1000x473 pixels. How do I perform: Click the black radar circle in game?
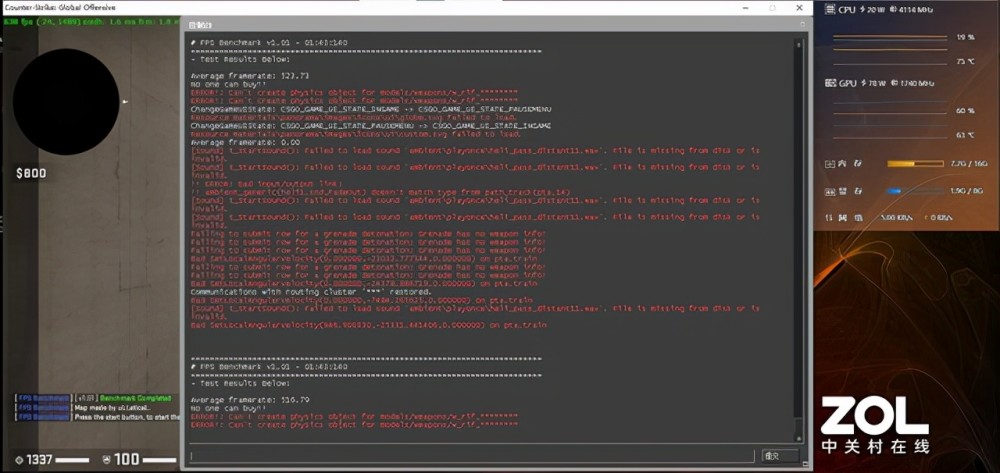pos(66,102)
